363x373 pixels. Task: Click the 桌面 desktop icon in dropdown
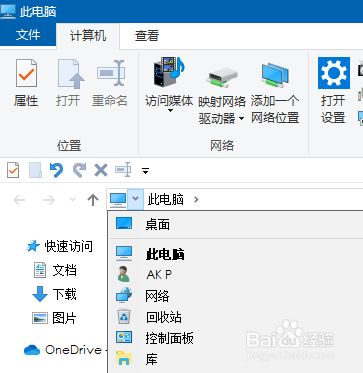coord(124,223)
